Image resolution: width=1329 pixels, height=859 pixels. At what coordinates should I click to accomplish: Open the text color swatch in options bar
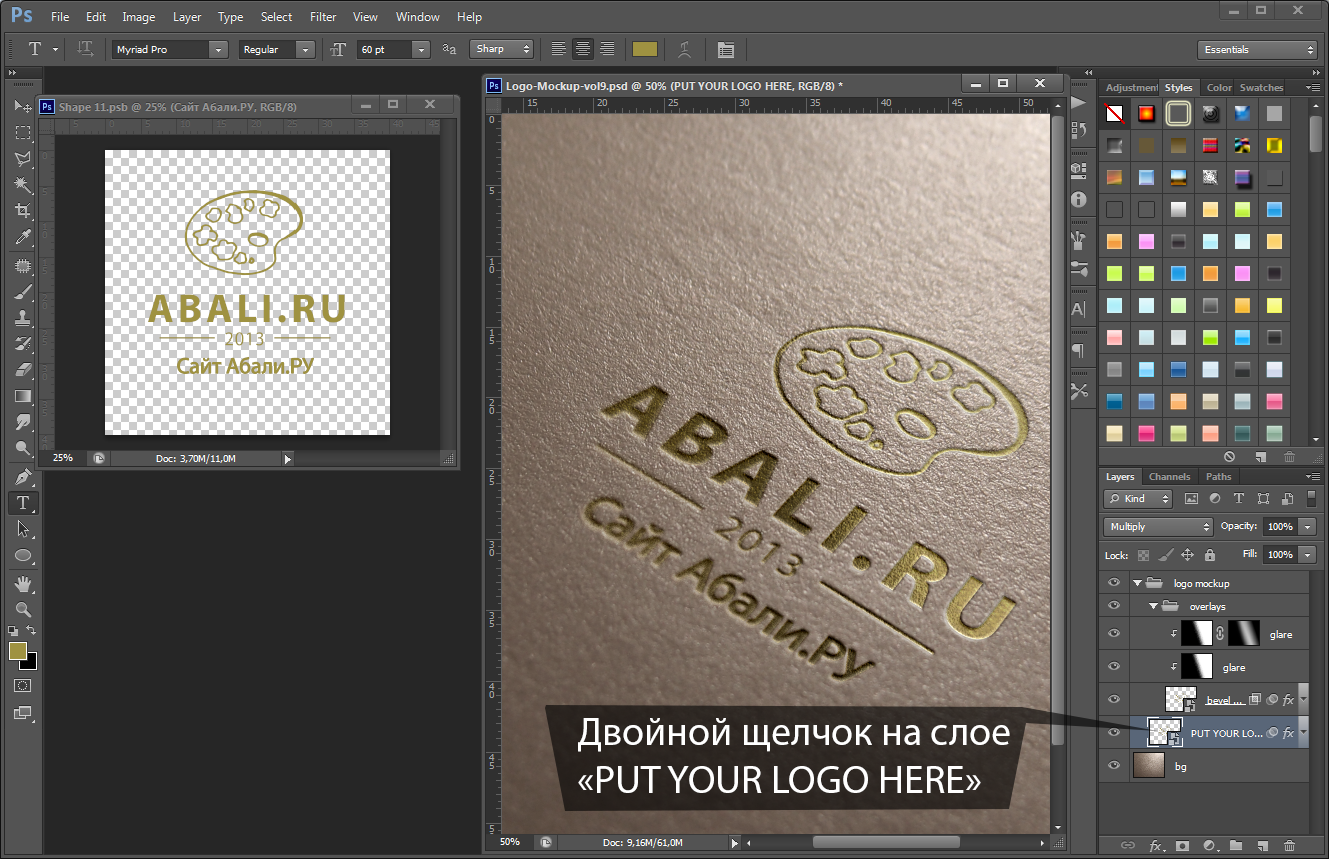pyautogui.click(x=645, y=49)
